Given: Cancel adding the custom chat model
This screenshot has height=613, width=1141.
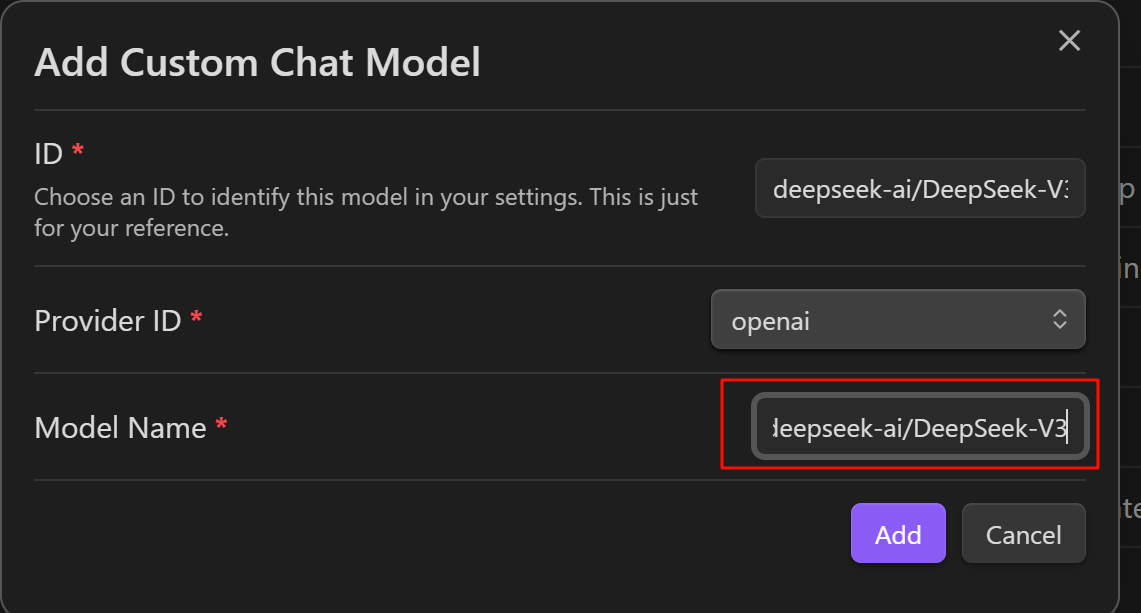Looking at the screenshot, I should 1023,534.
